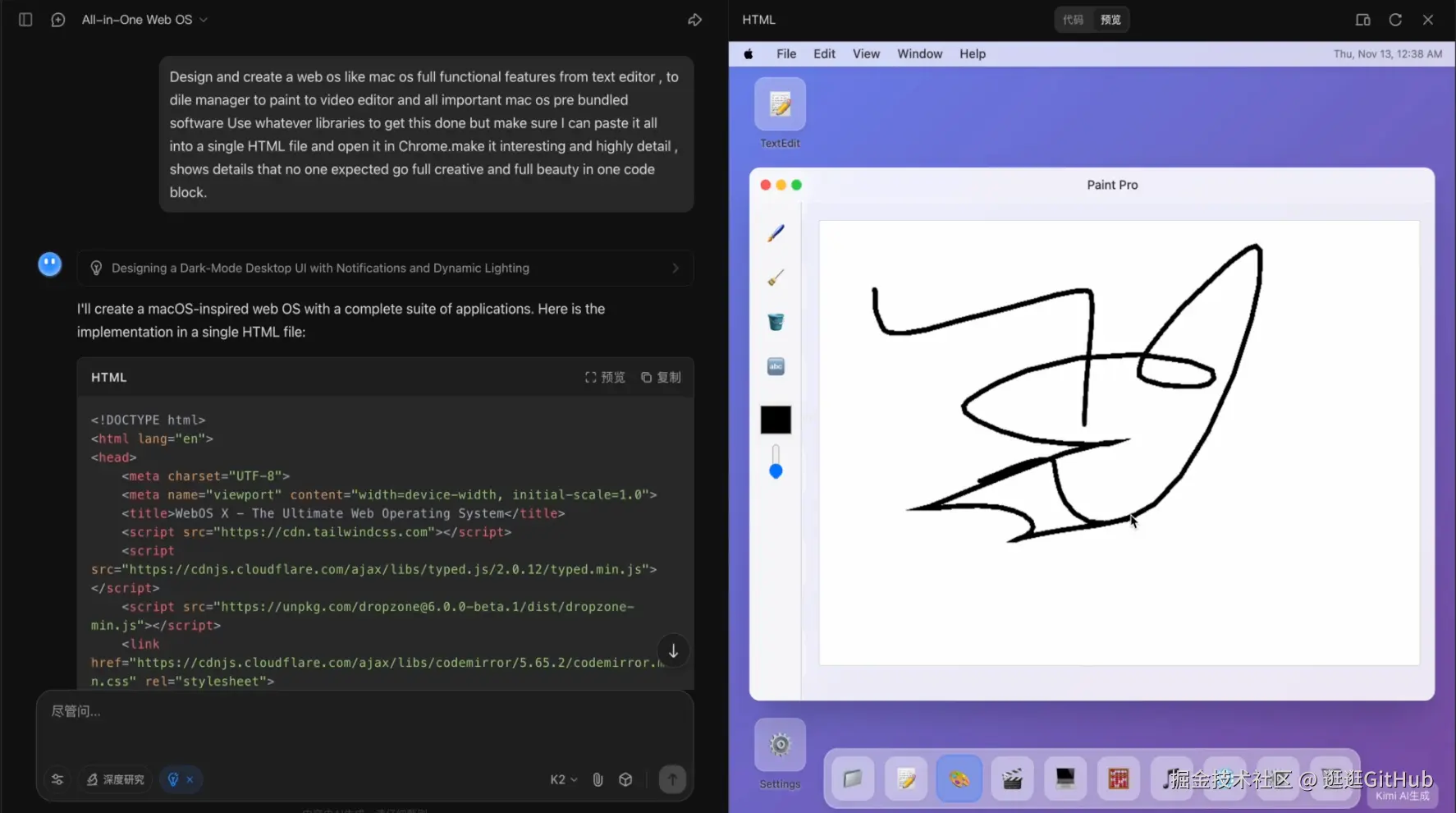
Task: Open the K2 model dropdown
Action: point(563,779)
